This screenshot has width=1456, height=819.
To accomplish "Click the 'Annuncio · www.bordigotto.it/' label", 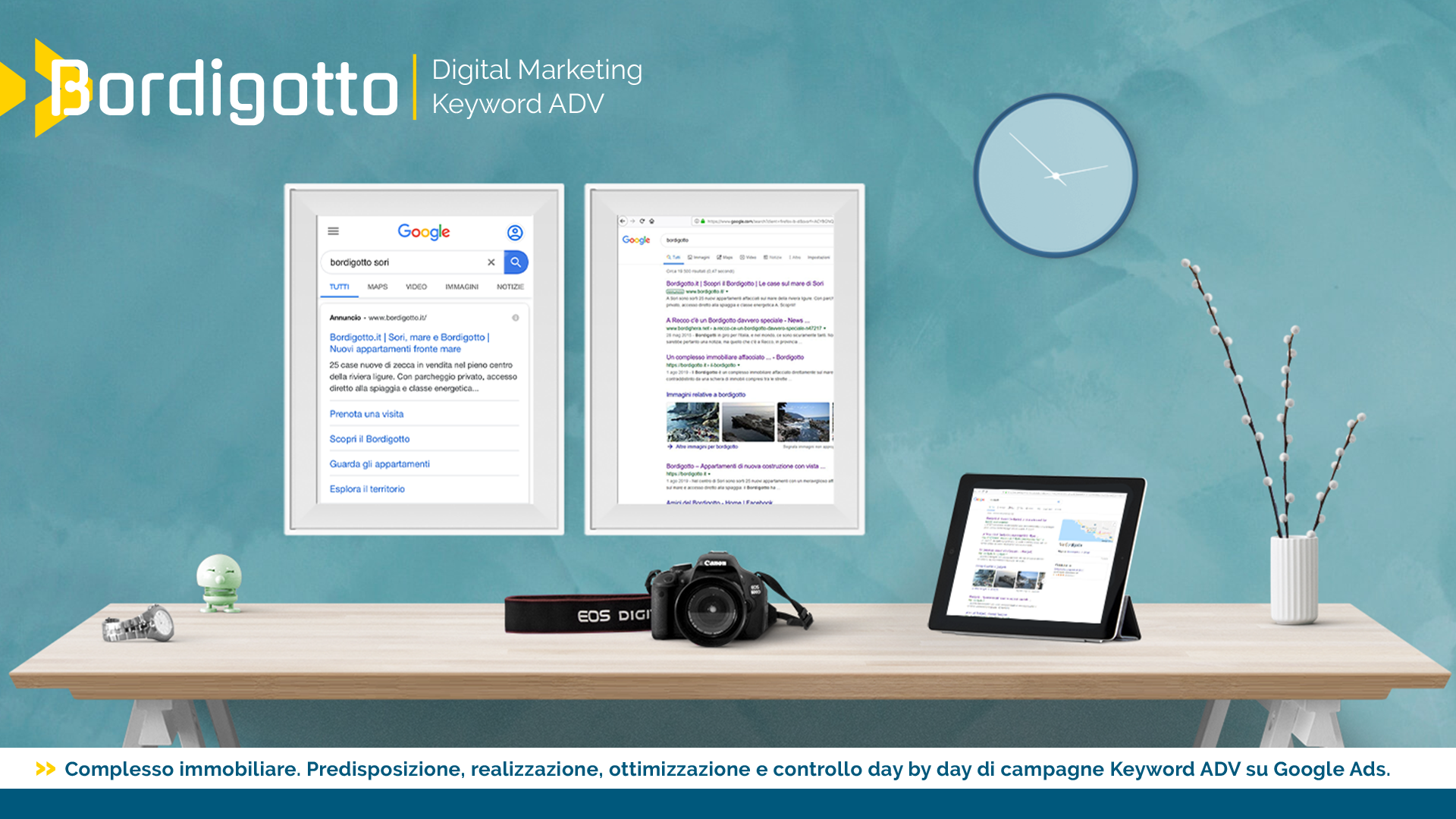I will pyautogui.click(x=378, y=318).
